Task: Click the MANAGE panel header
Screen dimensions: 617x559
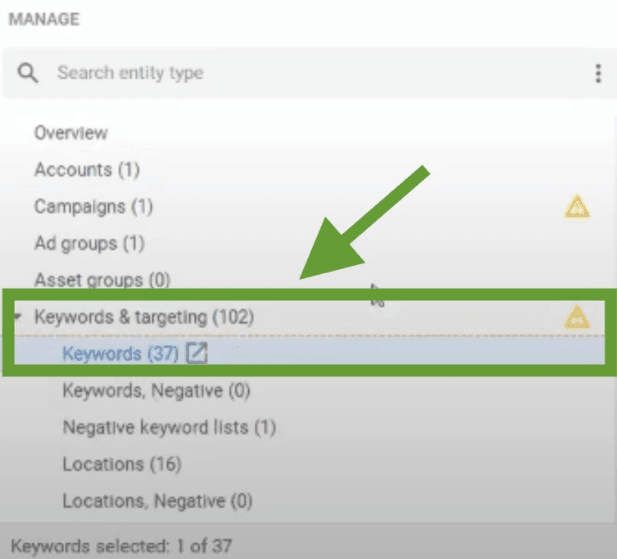Action: click(44, 19)
